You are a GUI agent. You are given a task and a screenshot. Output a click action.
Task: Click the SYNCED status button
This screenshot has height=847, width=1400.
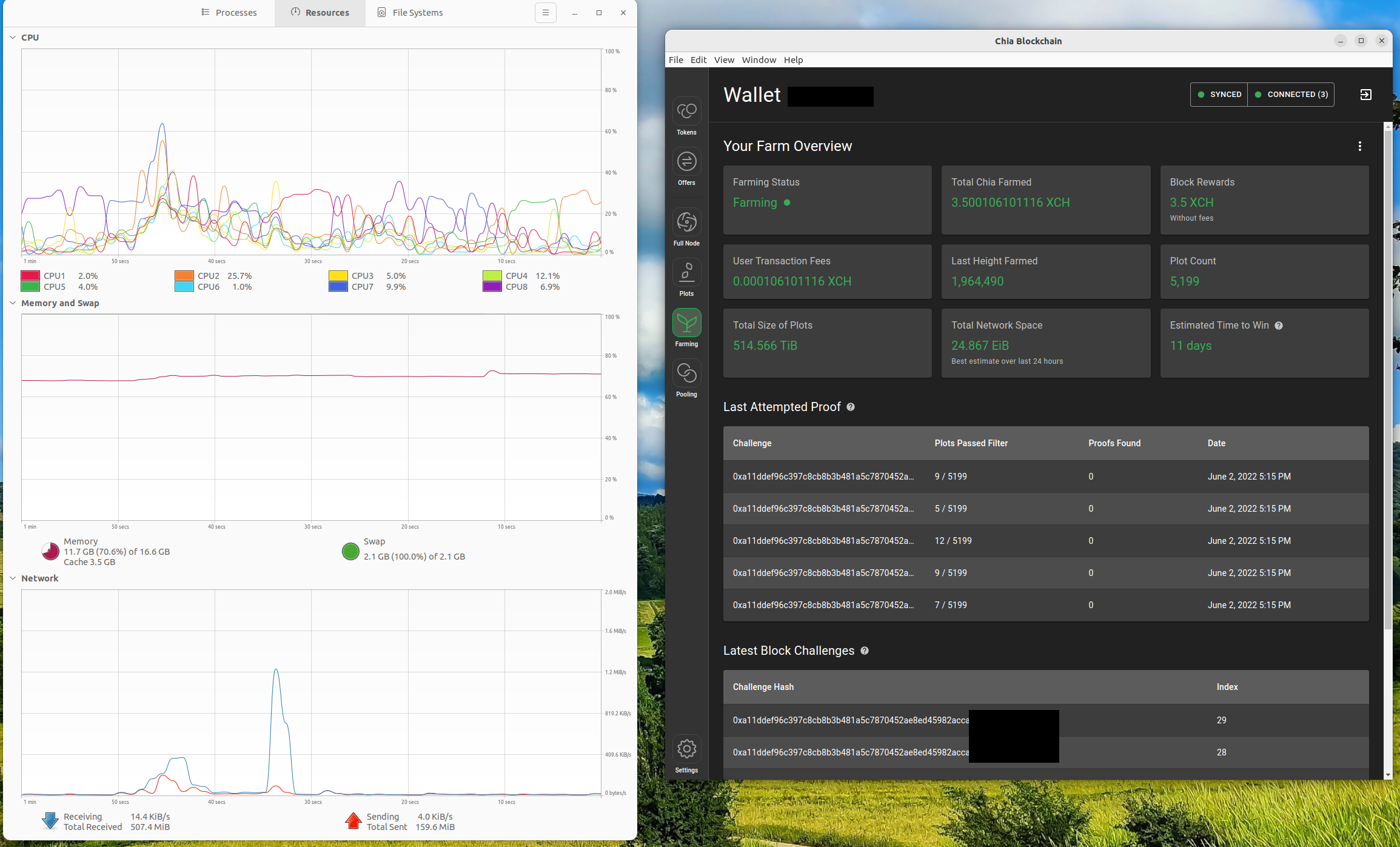(1219, 95)
